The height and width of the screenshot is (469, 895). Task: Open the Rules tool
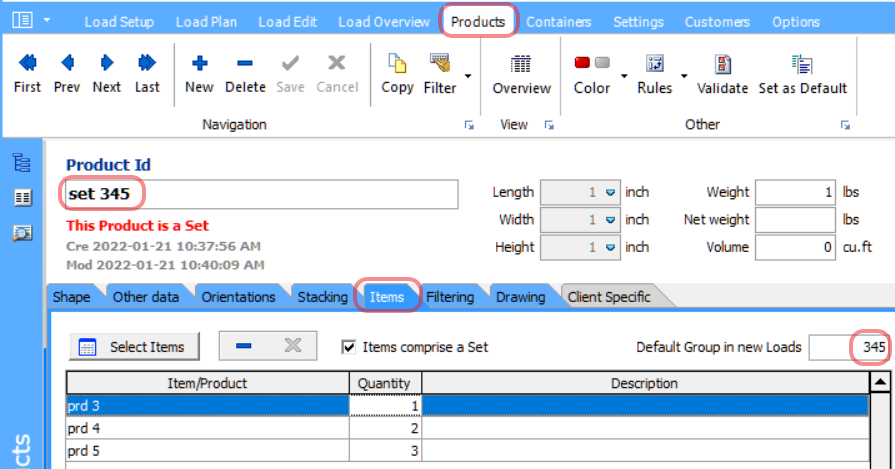655,73
